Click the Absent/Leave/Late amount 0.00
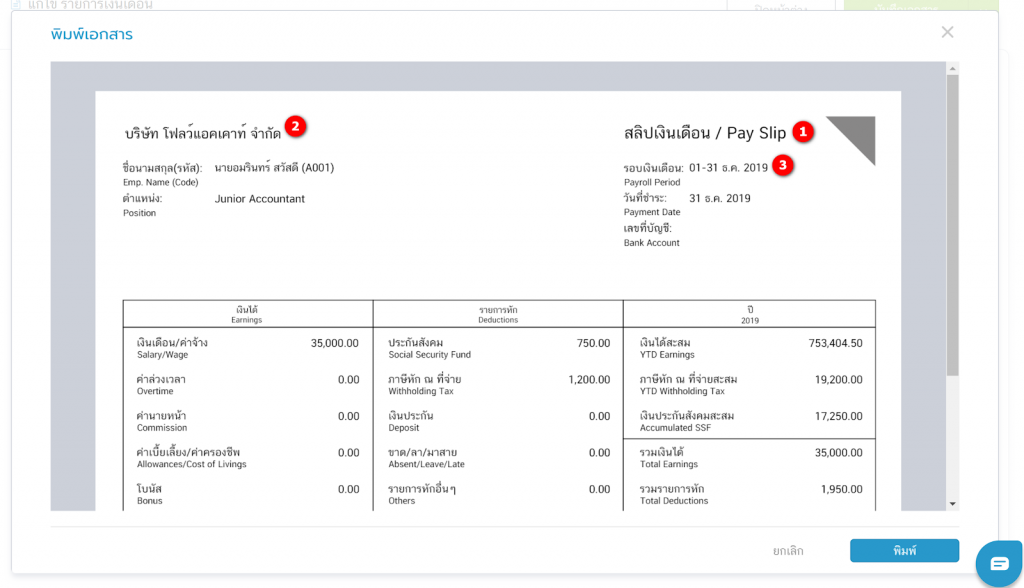1024x588 pixels. point(600,453)
